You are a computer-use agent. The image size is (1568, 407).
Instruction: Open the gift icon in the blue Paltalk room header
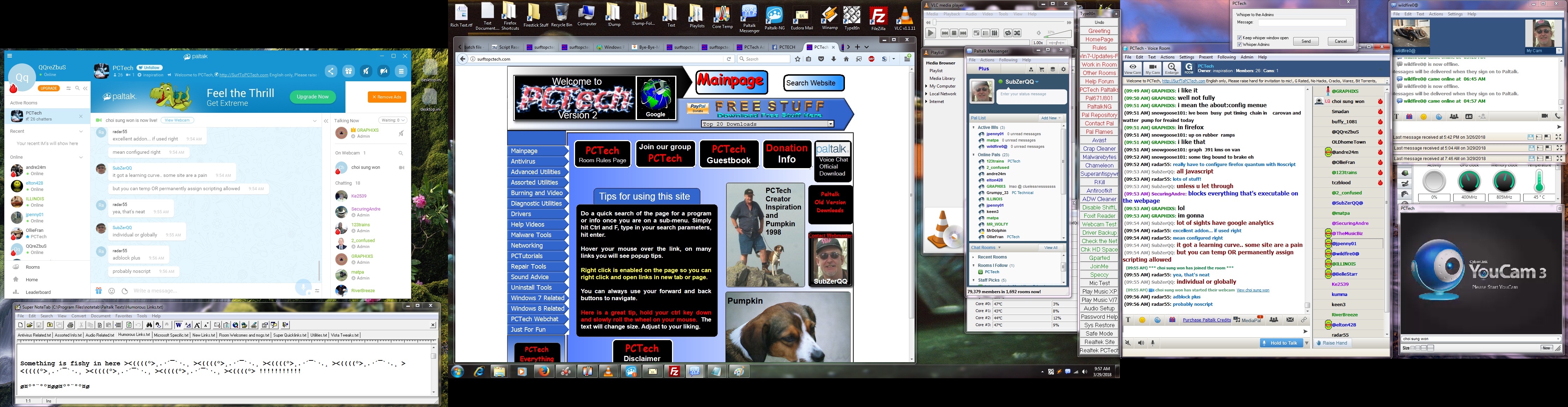[348, 71]
